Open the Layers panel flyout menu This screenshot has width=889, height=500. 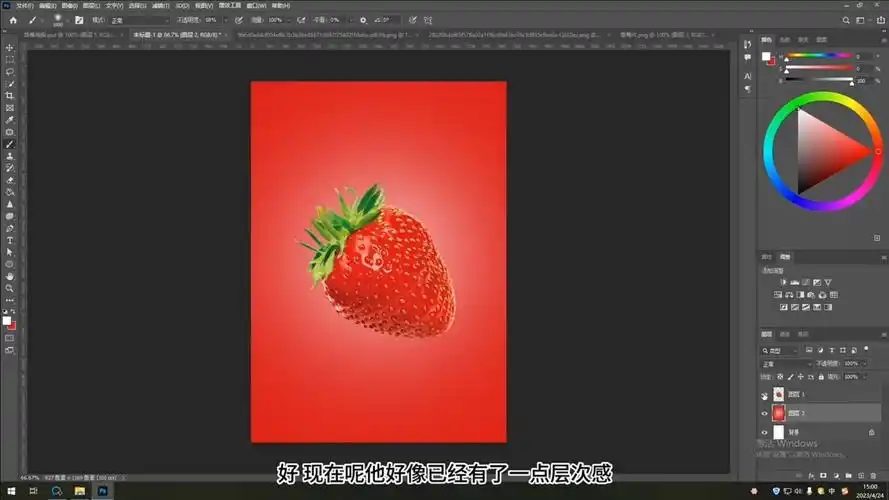coord(883,334)
